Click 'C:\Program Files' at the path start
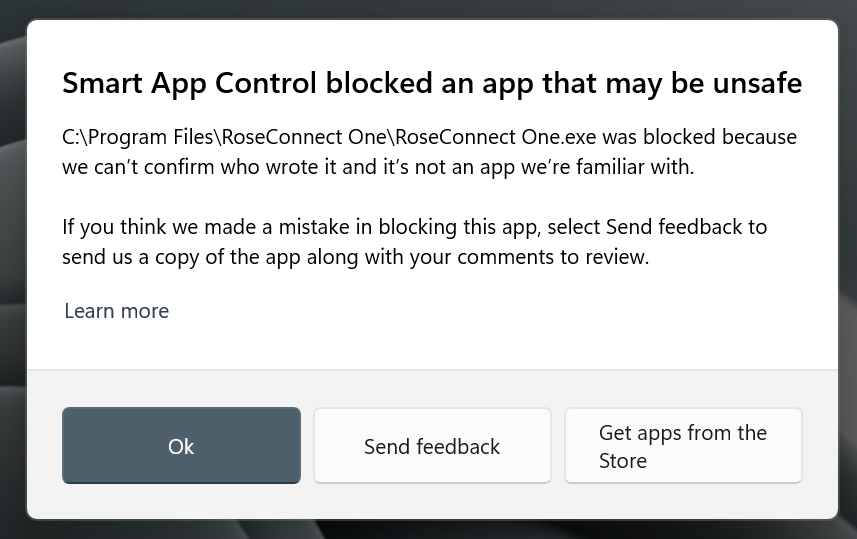 point(138,136)
